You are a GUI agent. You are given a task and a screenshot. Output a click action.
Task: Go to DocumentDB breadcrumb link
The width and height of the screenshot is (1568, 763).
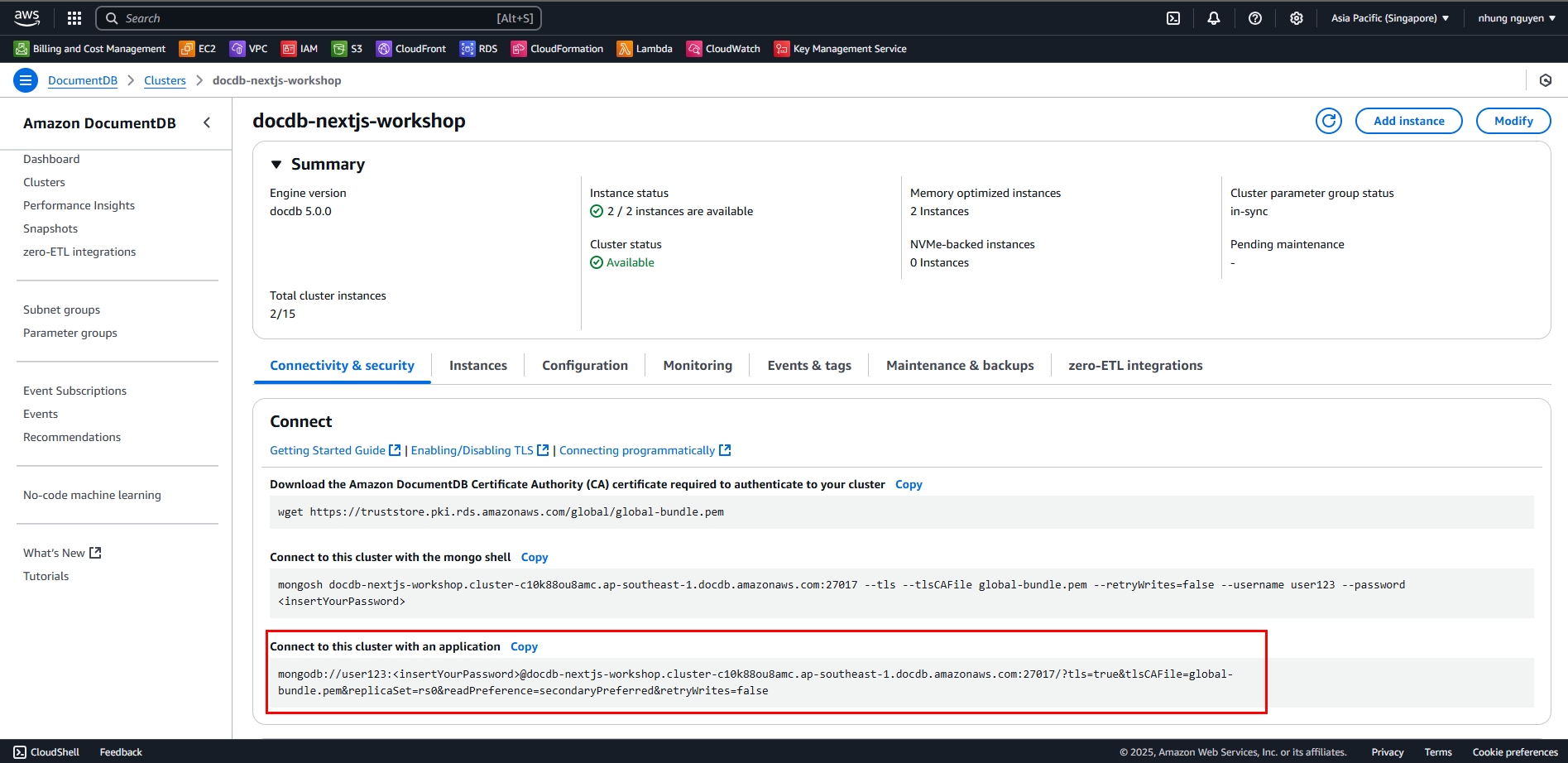point(83,80)
